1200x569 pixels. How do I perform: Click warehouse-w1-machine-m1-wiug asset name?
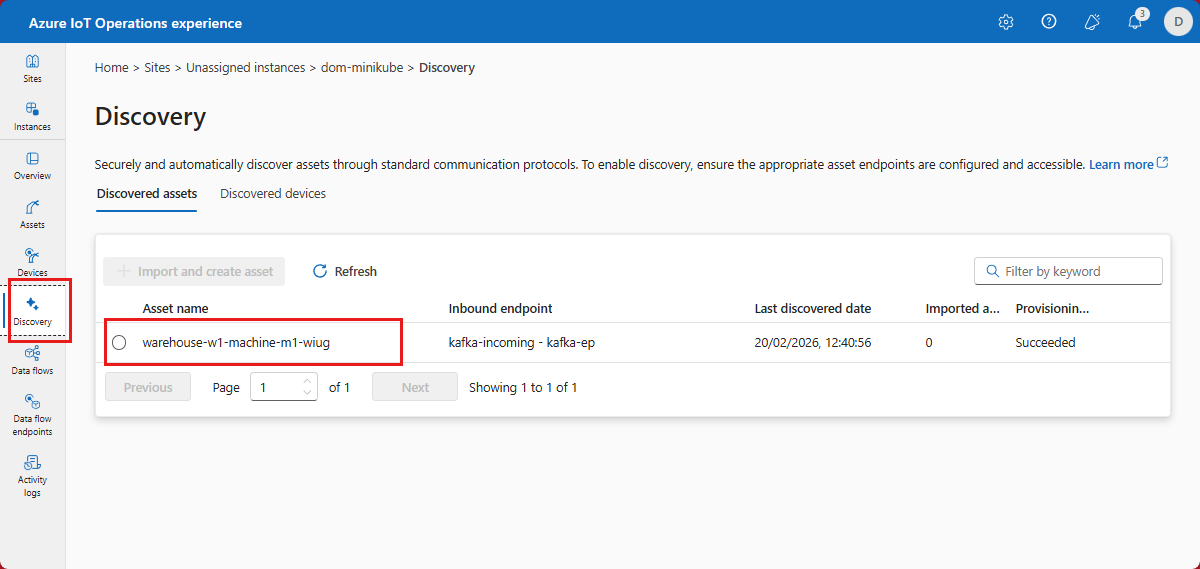pos(236,342)
